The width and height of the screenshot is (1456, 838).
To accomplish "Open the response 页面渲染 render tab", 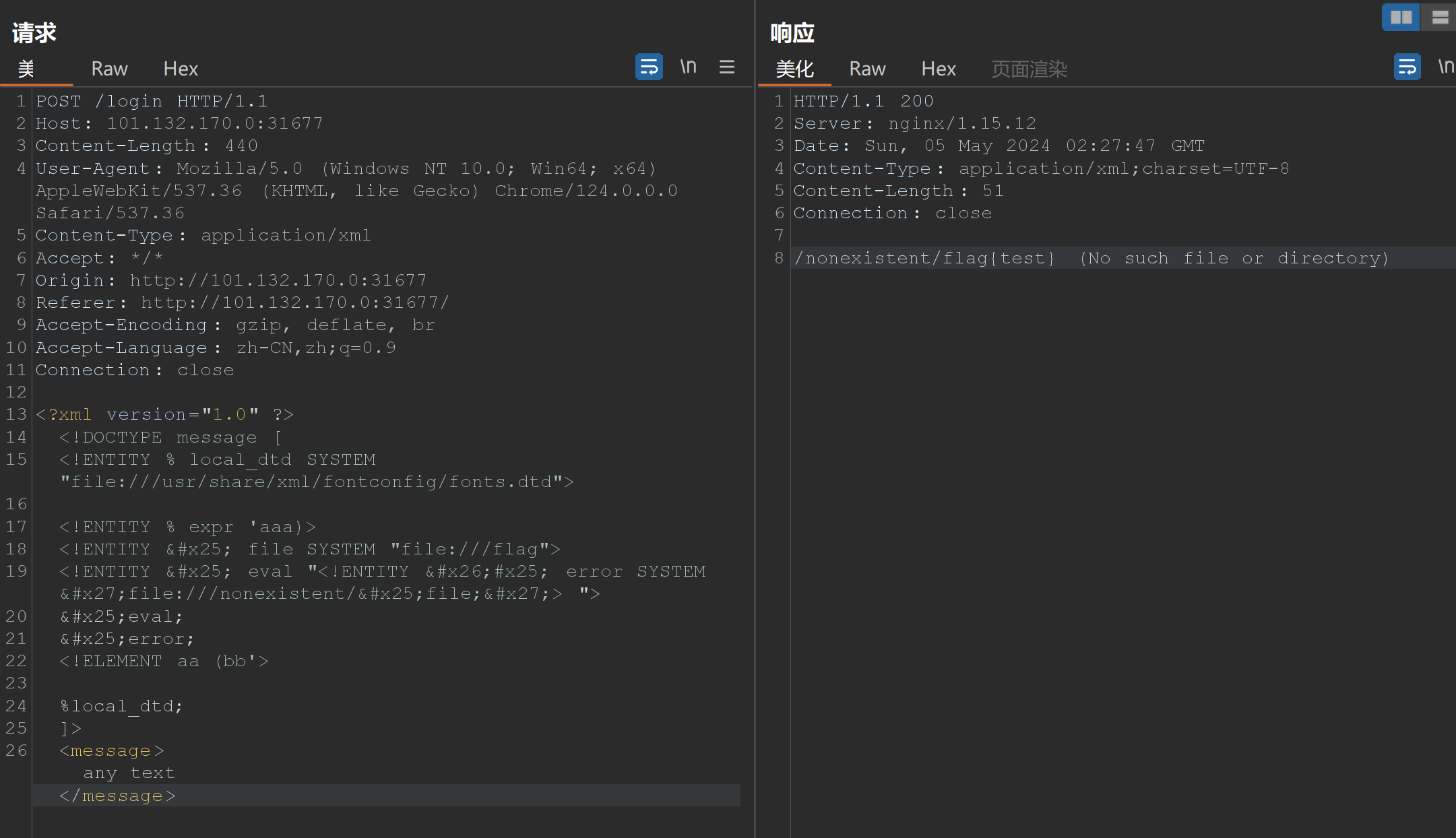I will pyautogui.click(x=1029, y=69).
